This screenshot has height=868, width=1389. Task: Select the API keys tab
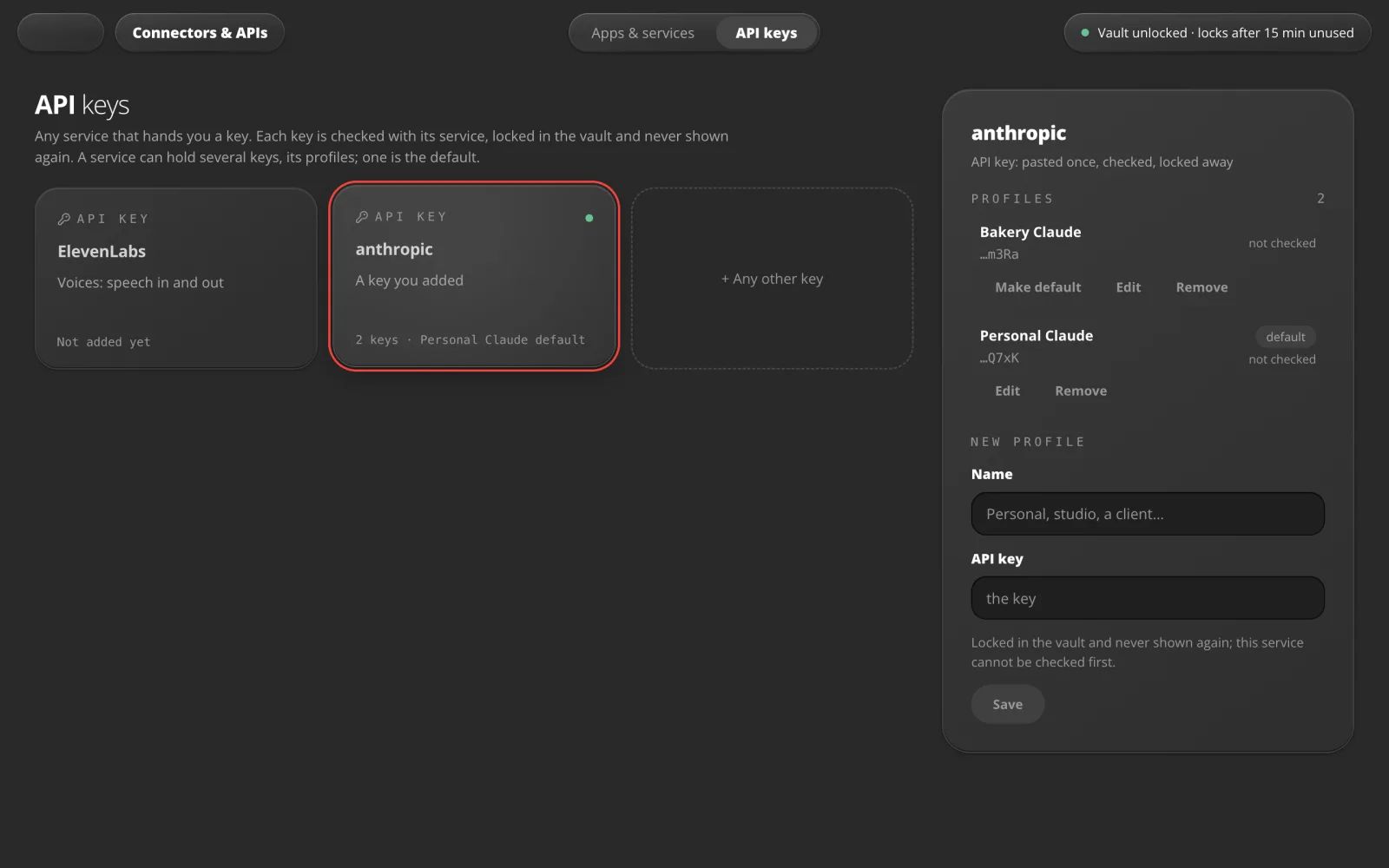pos(766,33)
